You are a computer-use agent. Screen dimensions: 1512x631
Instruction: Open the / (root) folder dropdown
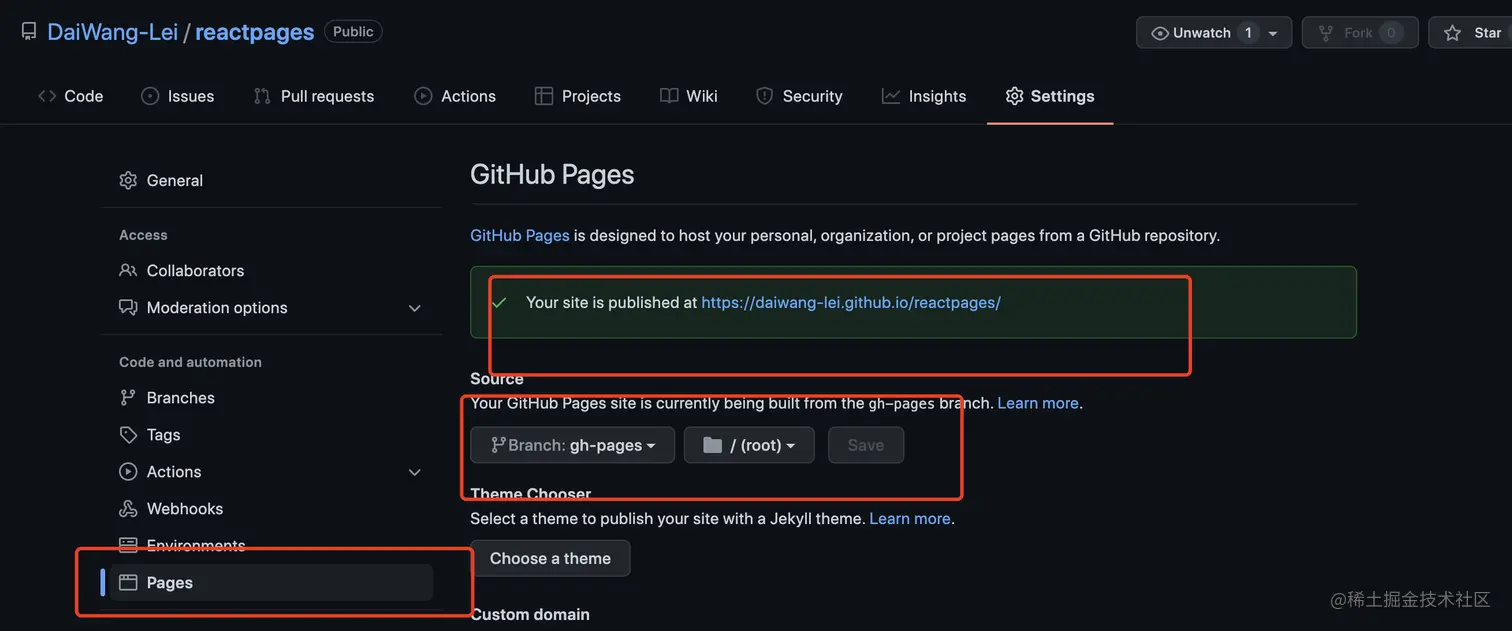[x=749, y=445]
